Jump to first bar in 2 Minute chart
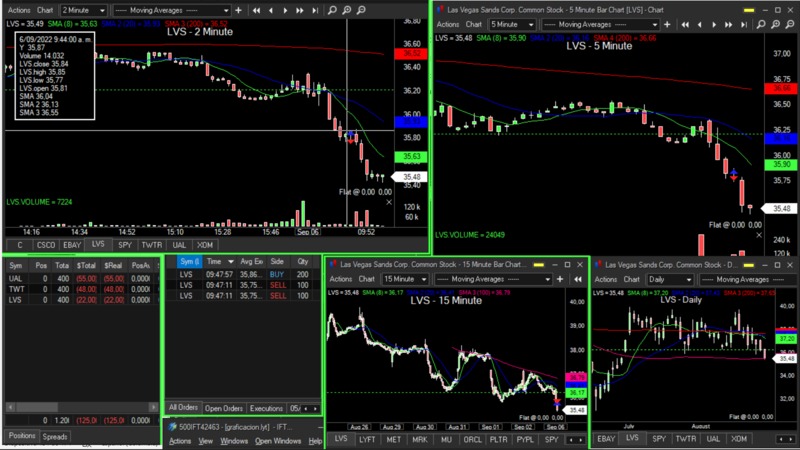800x450 pixels. coord(256,10)
